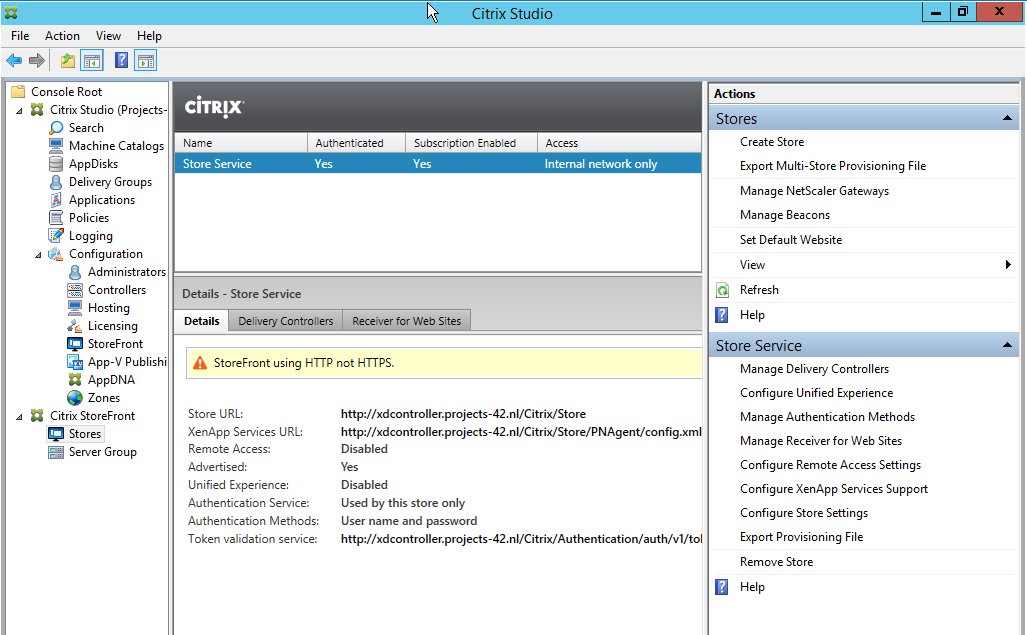Click the Help icon under Store Service actions
1027x635 pixels.
click(x=722, y=587)
